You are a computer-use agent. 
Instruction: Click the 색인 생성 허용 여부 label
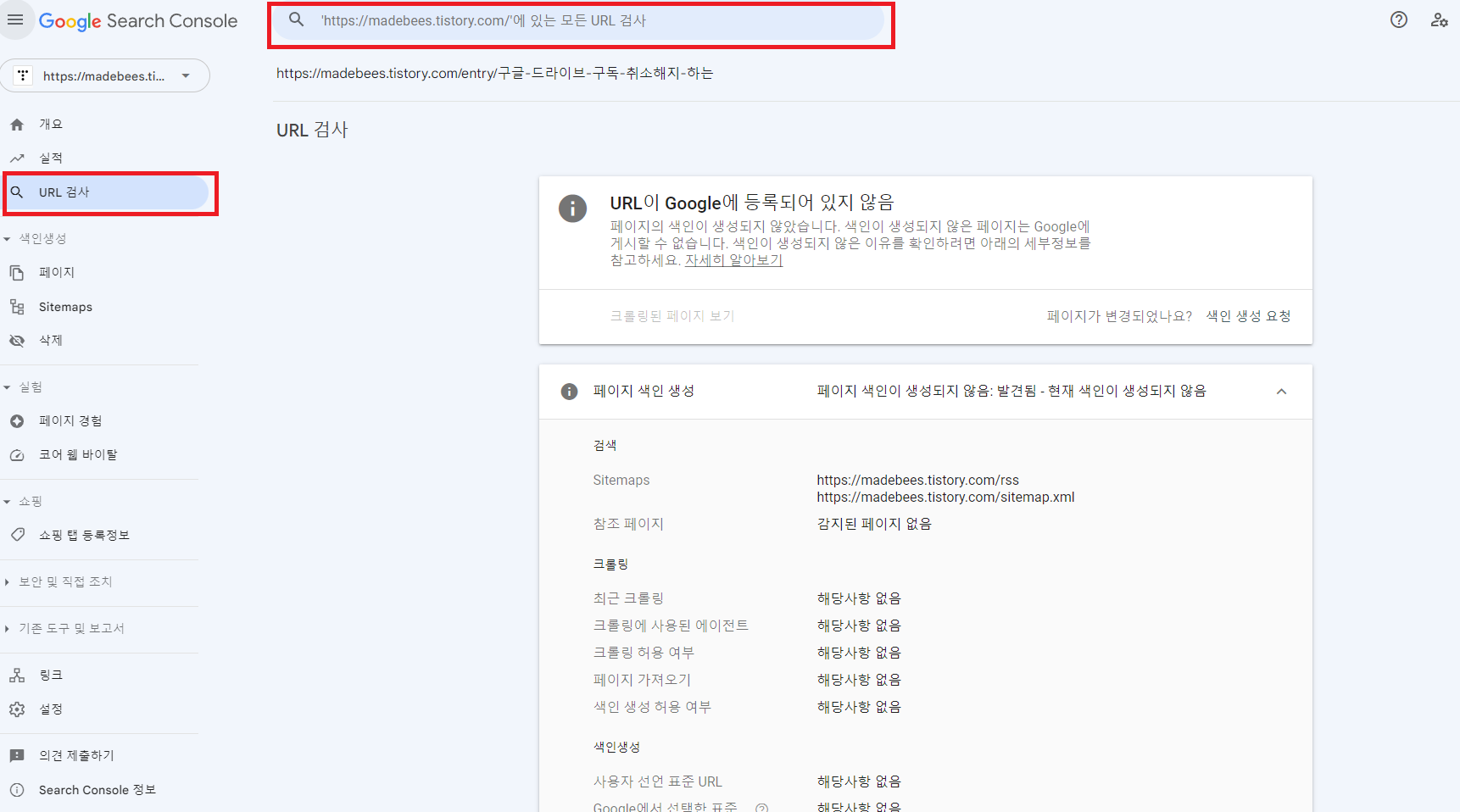652,707
